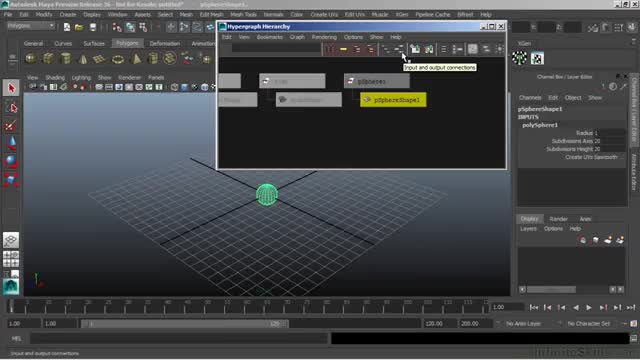The image size is (640, 360).
Task: Toggle the four-view layout icon
Action: (11, 259)
